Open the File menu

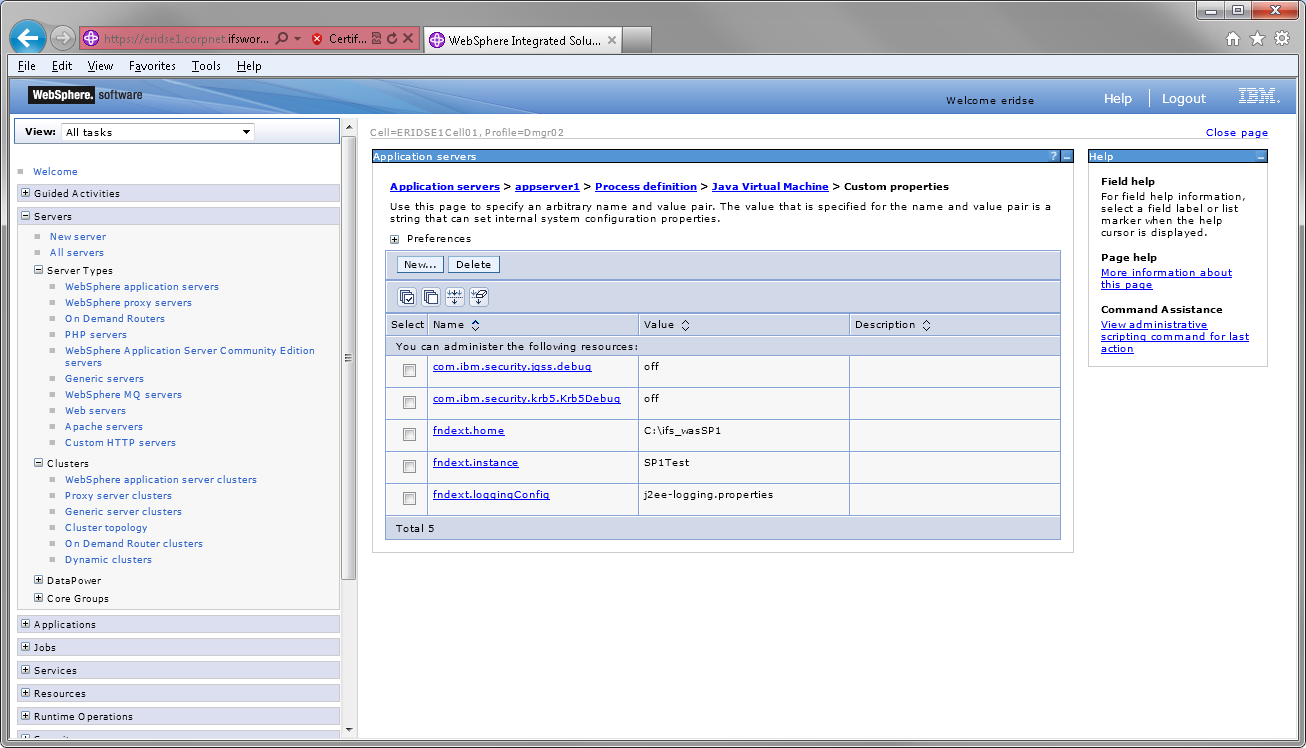click(27, 66)
